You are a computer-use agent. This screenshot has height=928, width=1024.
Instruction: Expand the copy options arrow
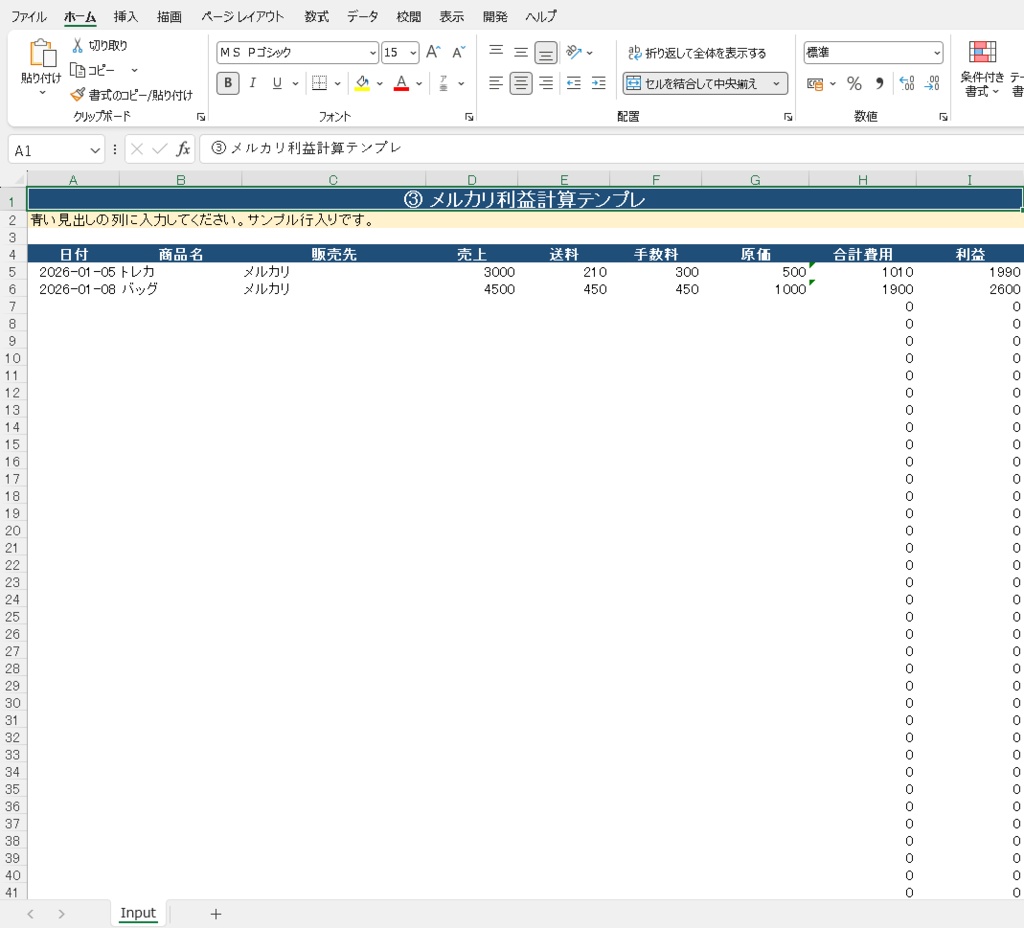coord(134,70)
